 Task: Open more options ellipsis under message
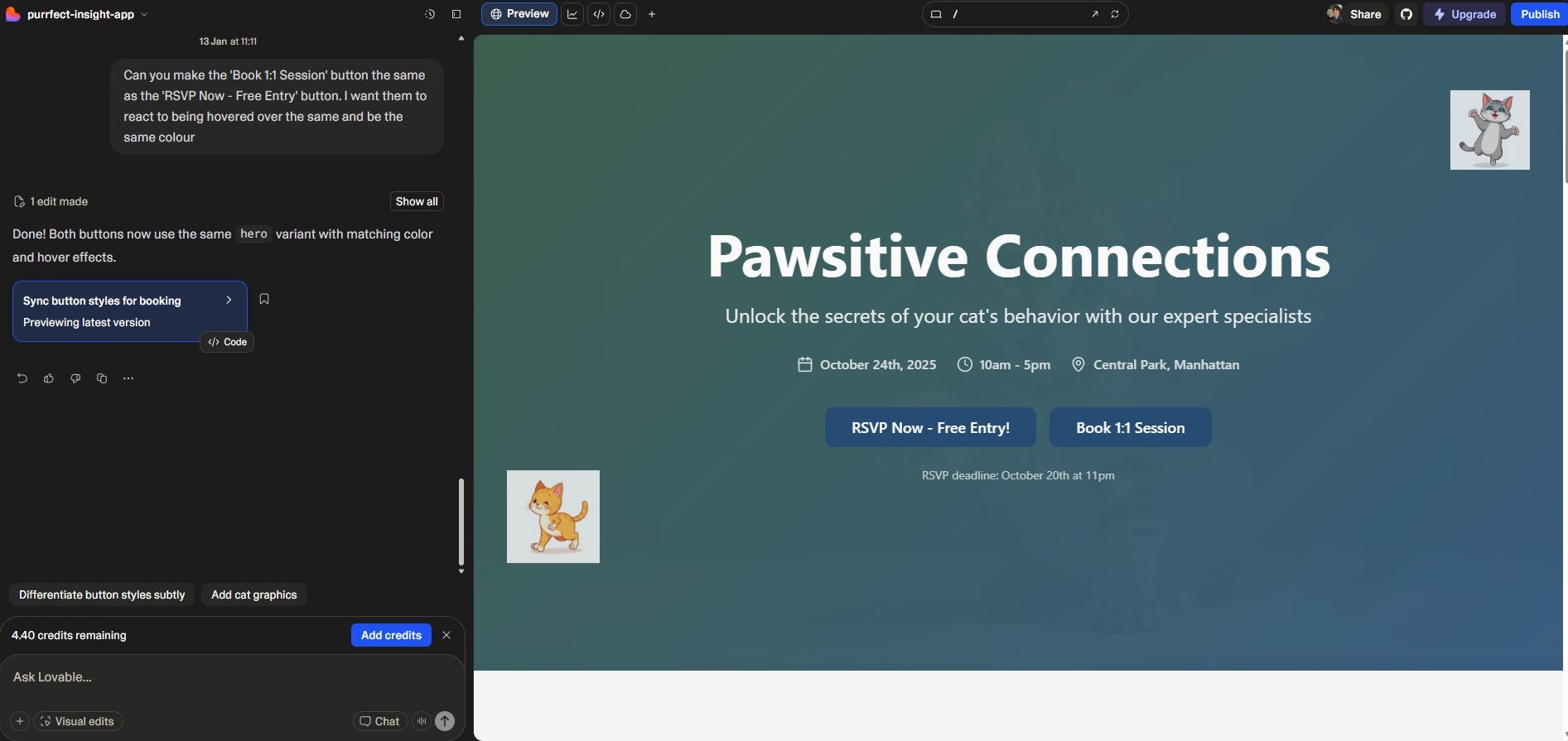pos(128,378)
